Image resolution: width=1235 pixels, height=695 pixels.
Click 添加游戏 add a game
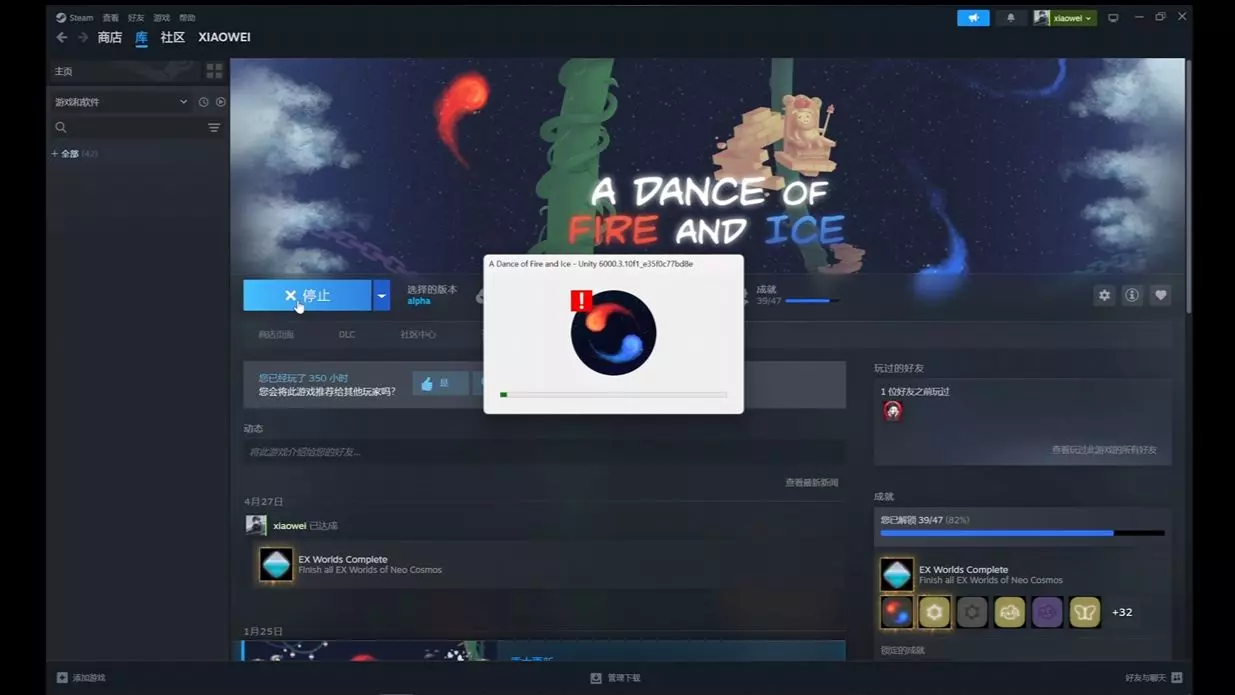pyautogui.click(x=81, y=678)
